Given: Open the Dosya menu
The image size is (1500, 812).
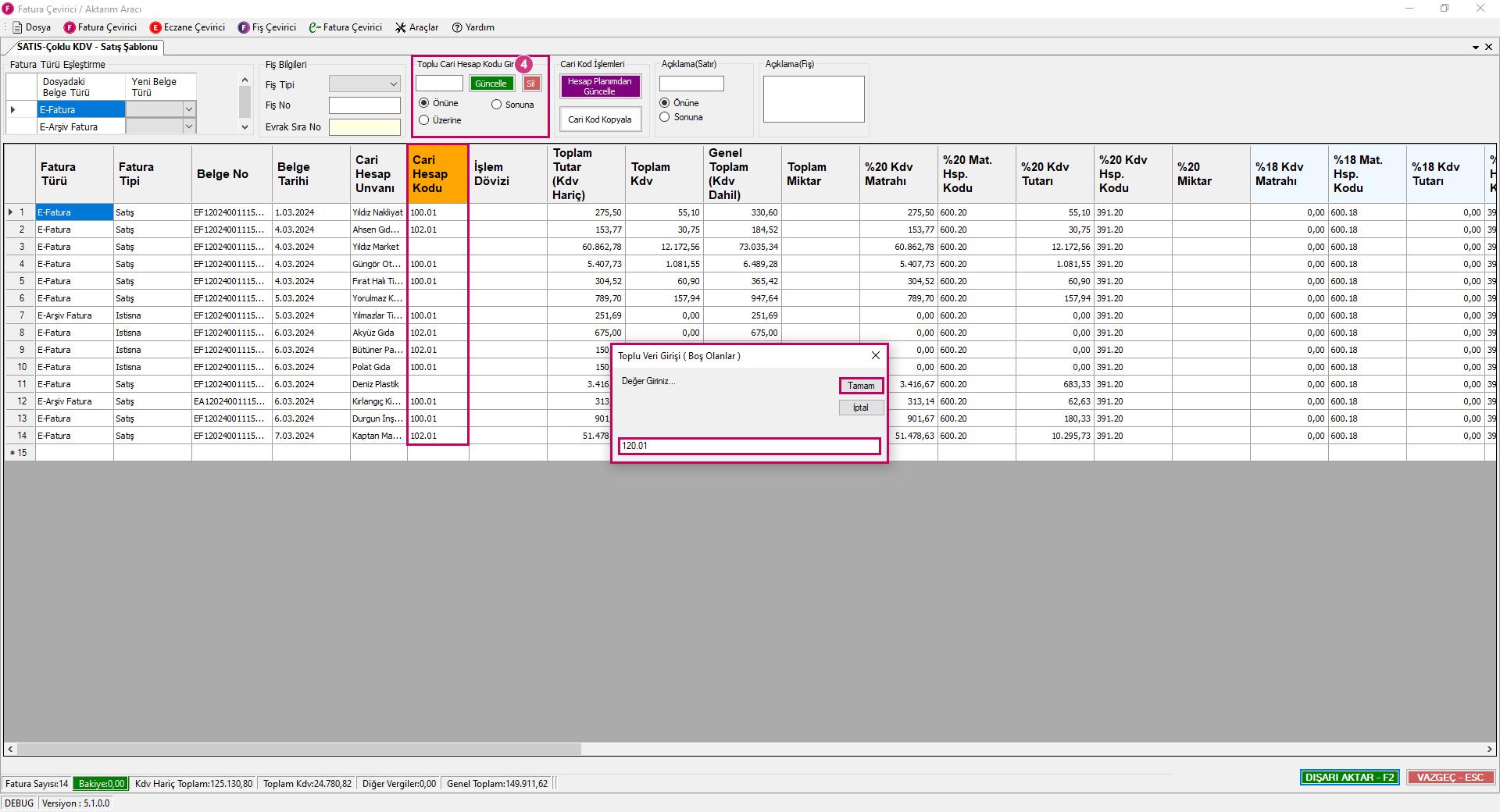Looking at the screenshot, I should click(31, 27).
